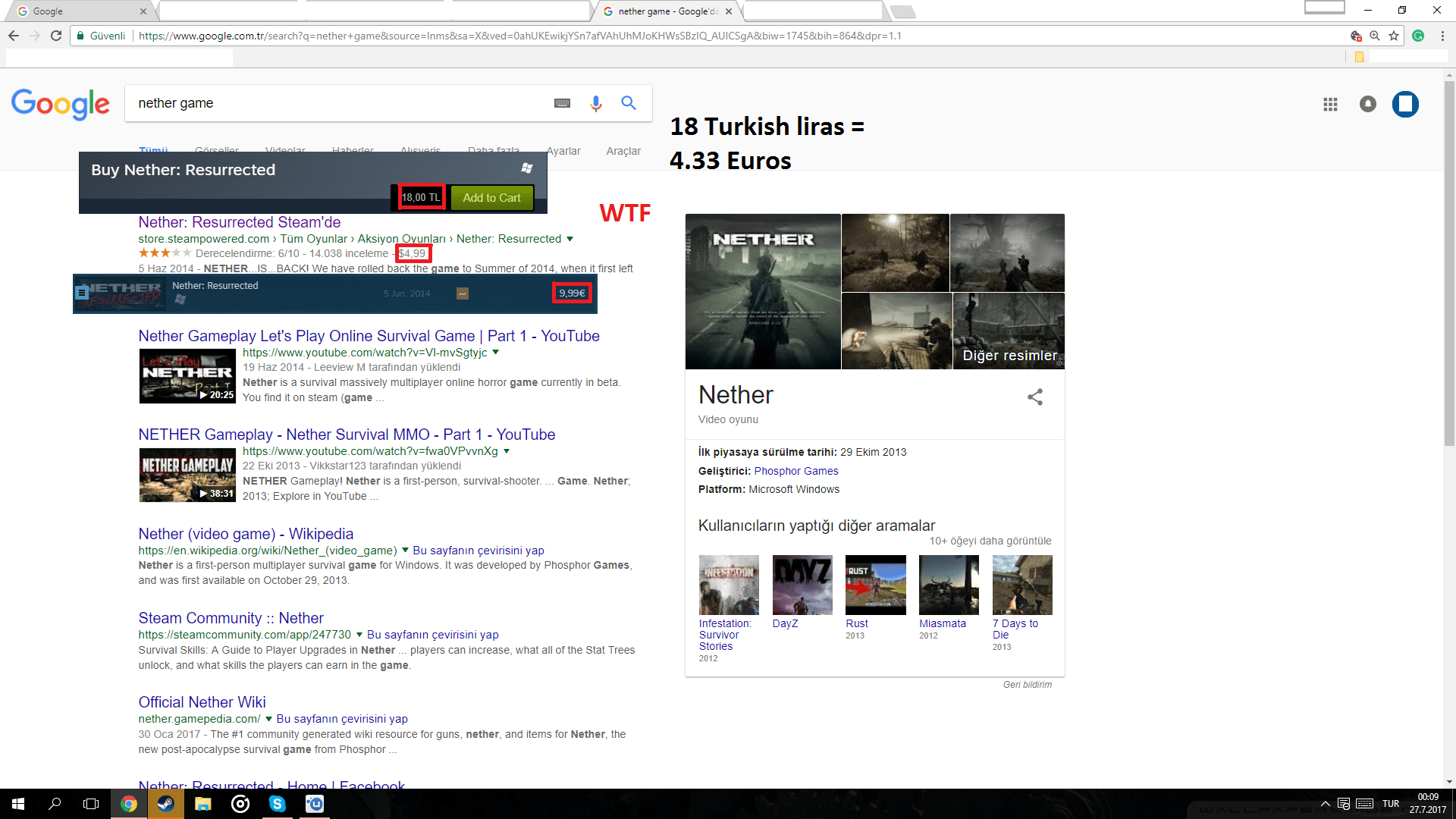Open Skype from the taskbar
Viewport: 1456px width, 819px height.
click(278, 804)
